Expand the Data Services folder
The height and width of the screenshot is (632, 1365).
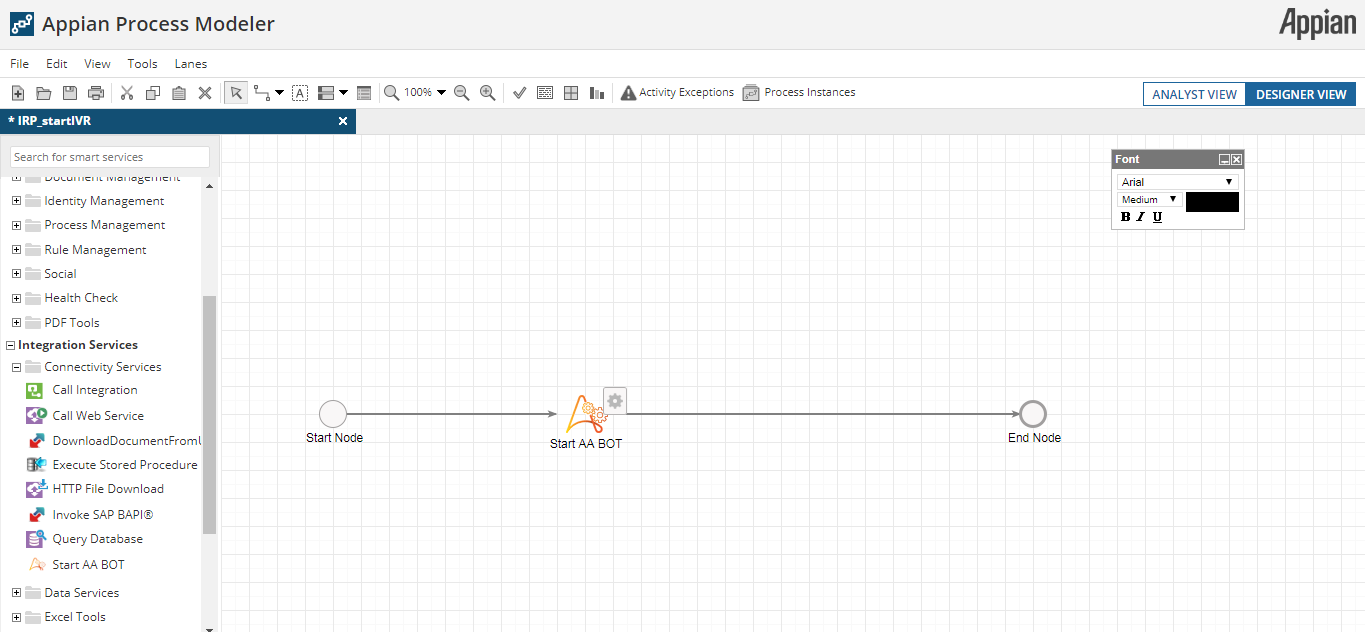pos(16,593)
